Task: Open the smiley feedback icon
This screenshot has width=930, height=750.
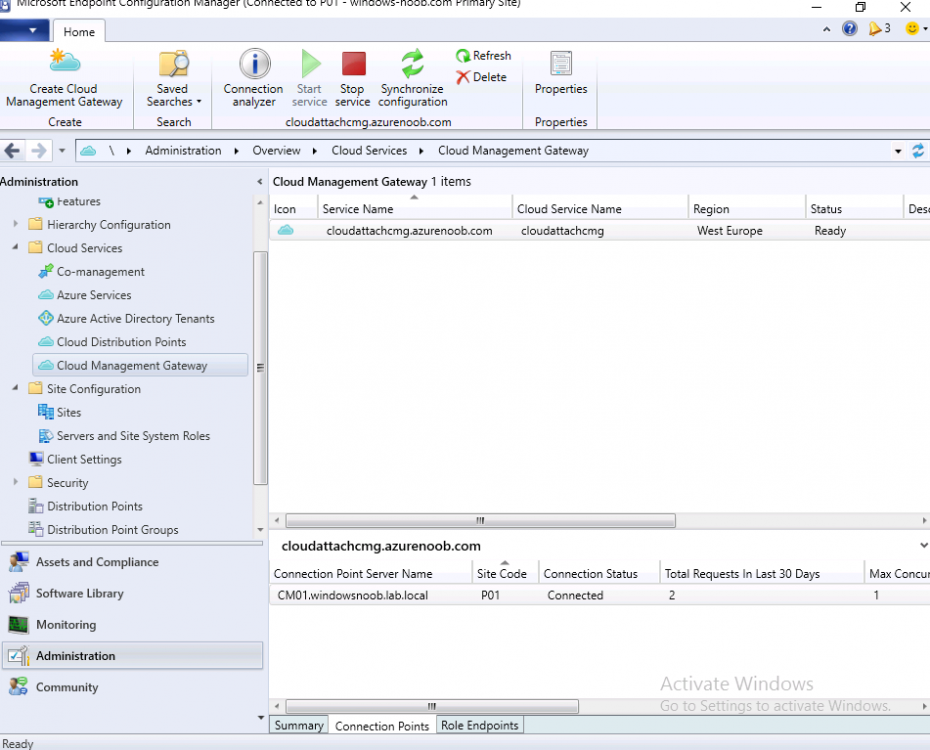Action: (x=912, y=28)
